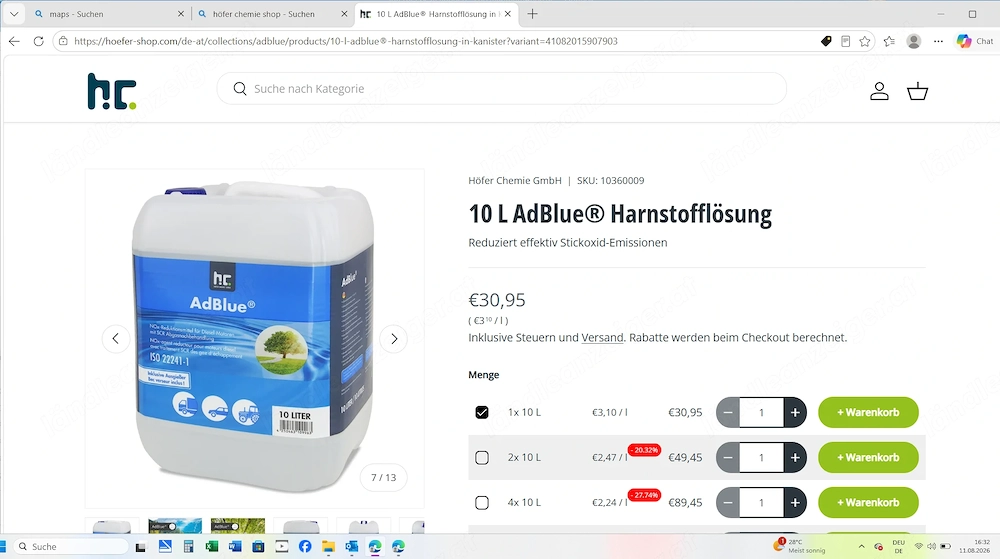Click the Höfer Chemie GmbH vendor name
The width and height of the screenshot is (1000, 559).
tap(515, 180)
